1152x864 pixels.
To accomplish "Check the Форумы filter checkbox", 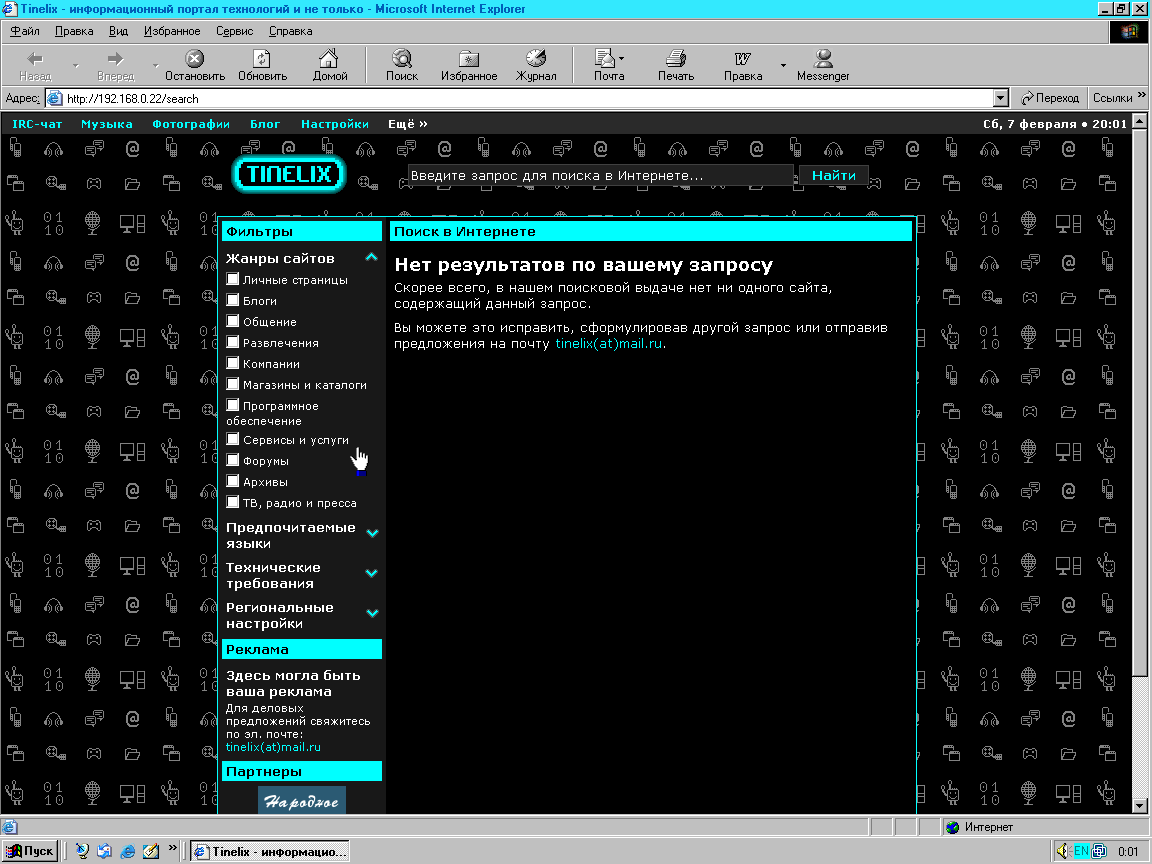I will point(233,461).
